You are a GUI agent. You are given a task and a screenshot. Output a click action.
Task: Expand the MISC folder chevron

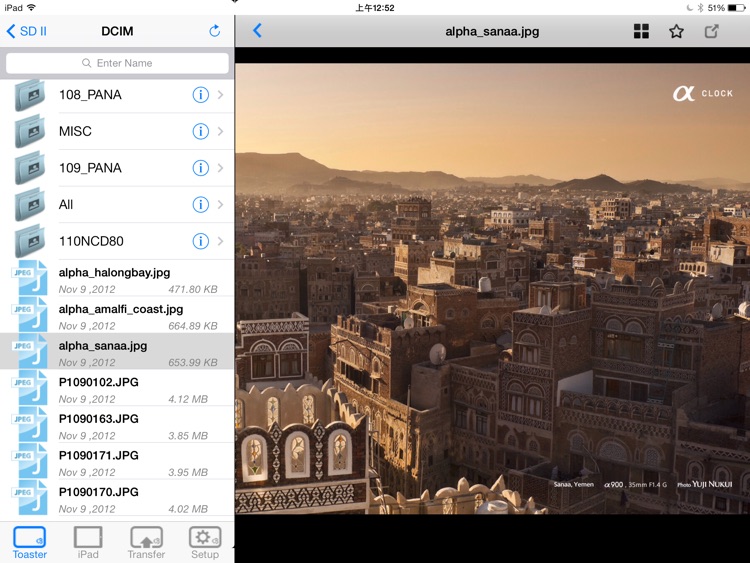(x=221, y=131)
